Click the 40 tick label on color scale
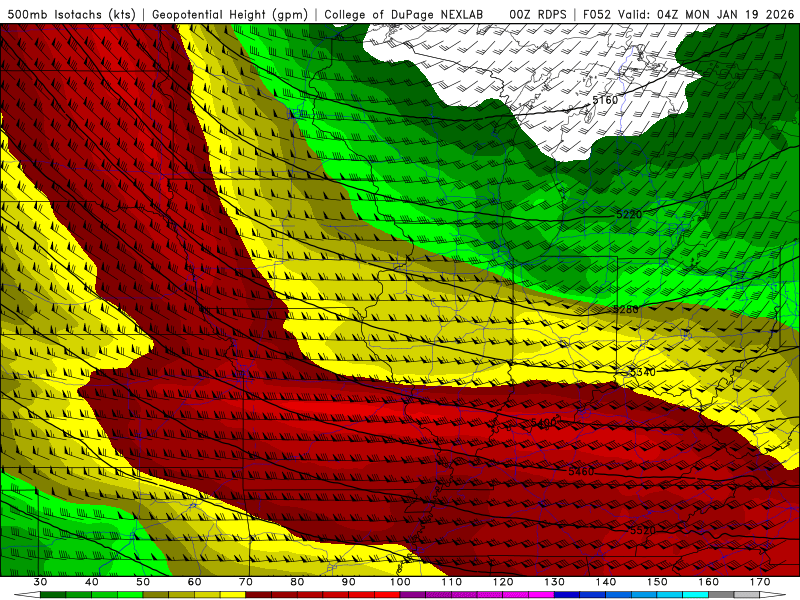Viewport: 800px width, 600px height. pos(92,582)
